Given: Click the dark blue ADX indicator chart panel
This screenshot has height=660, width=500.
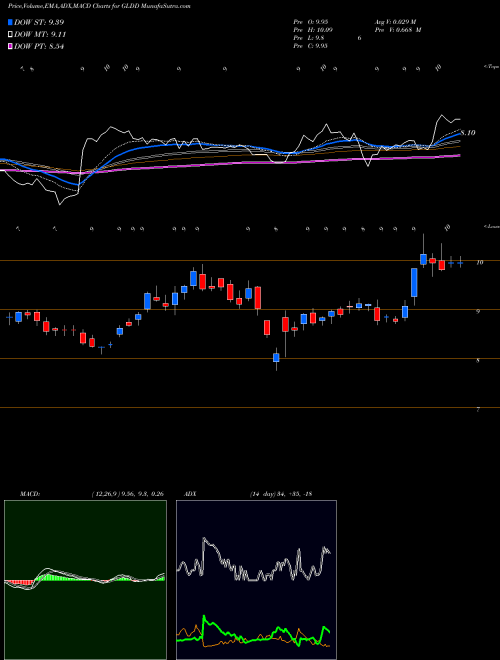Looking at the screenshot, I should pos(256,580).
